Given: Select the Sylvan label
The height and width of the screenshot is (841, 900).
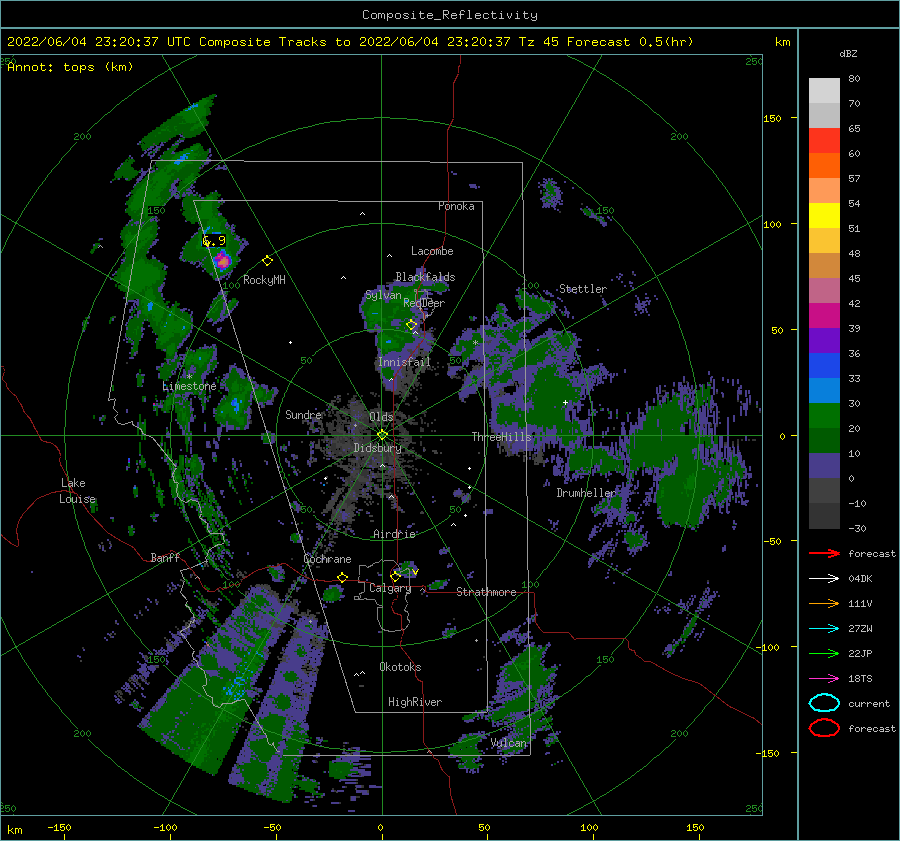Looking at the screenshot, I should pos(383,296).
